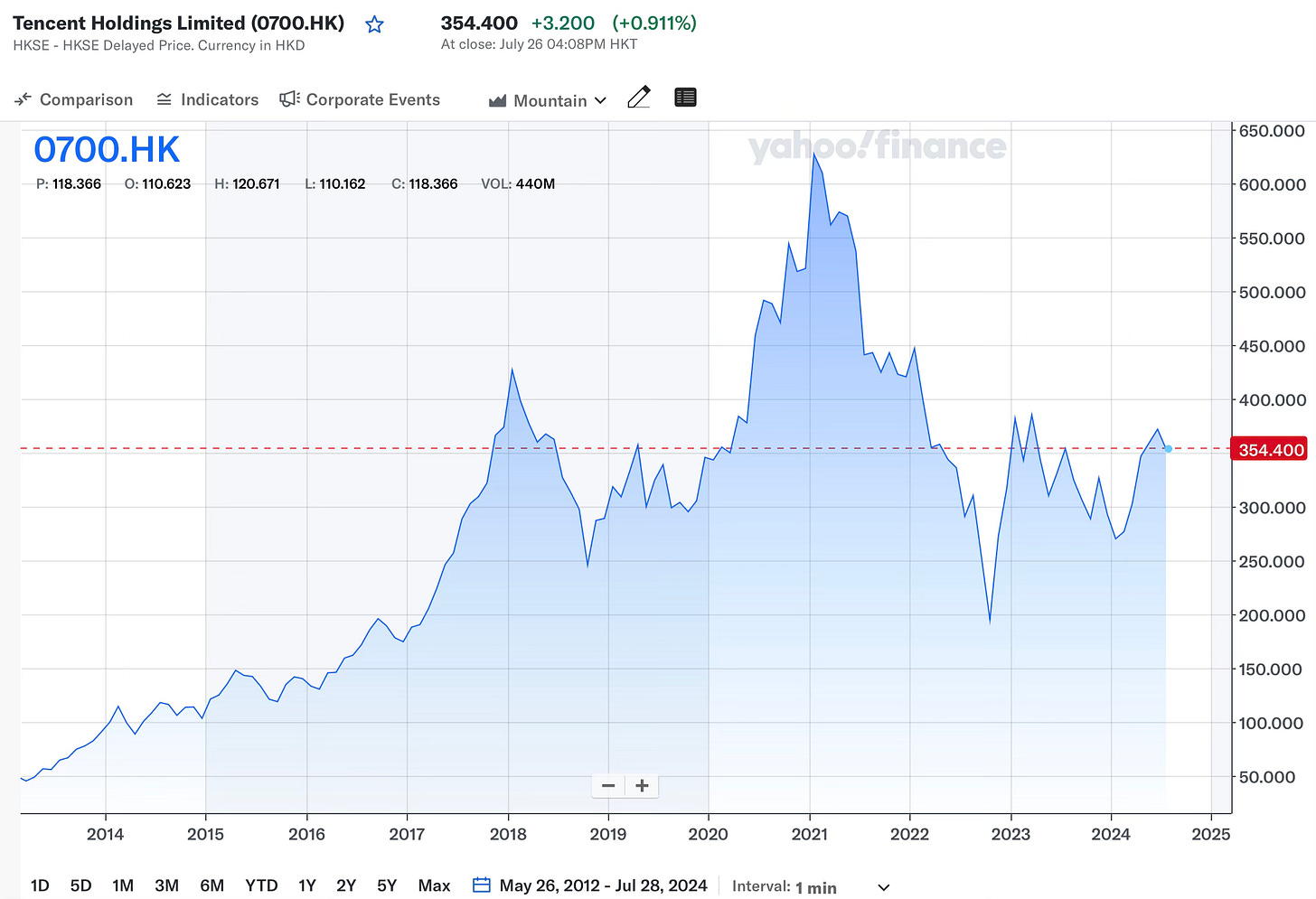
Task: Click the 354.400 current price tag
Action: pos(1269,449)
